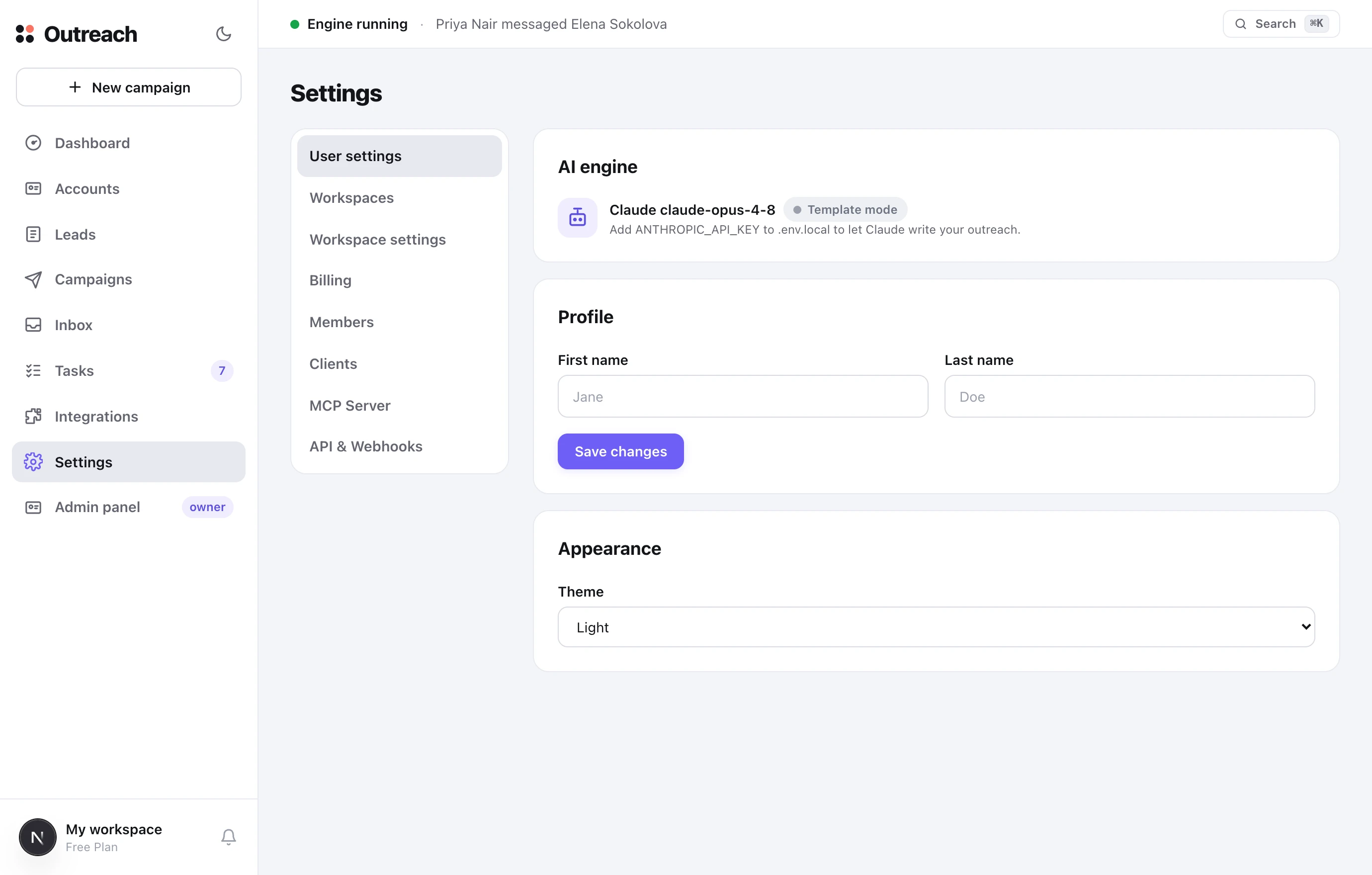
Task: Click Engine running status text
Action: pos(357,24)
